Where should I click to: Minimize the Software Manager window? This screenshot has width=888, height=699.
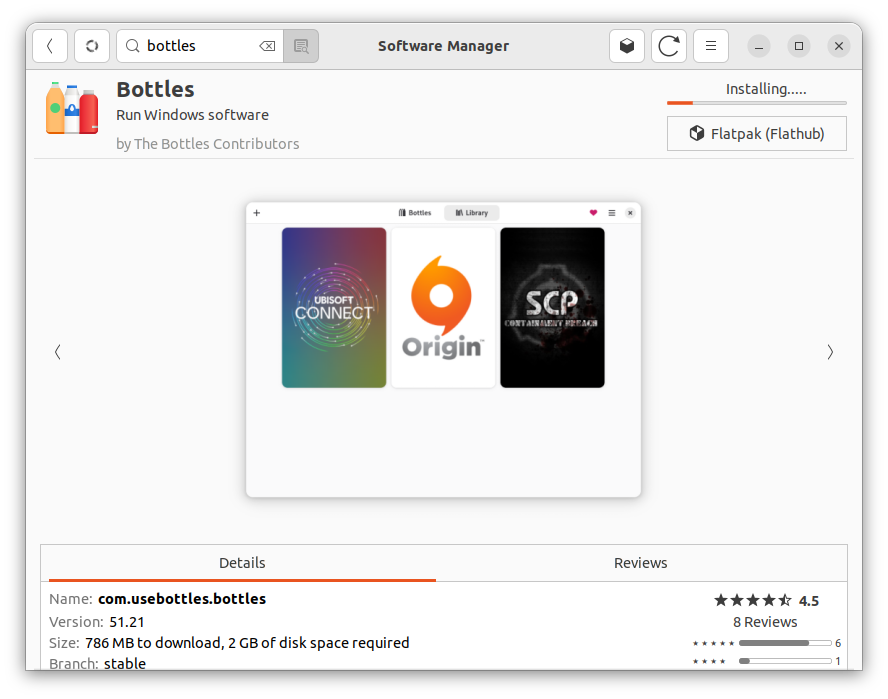click(759, 46)
